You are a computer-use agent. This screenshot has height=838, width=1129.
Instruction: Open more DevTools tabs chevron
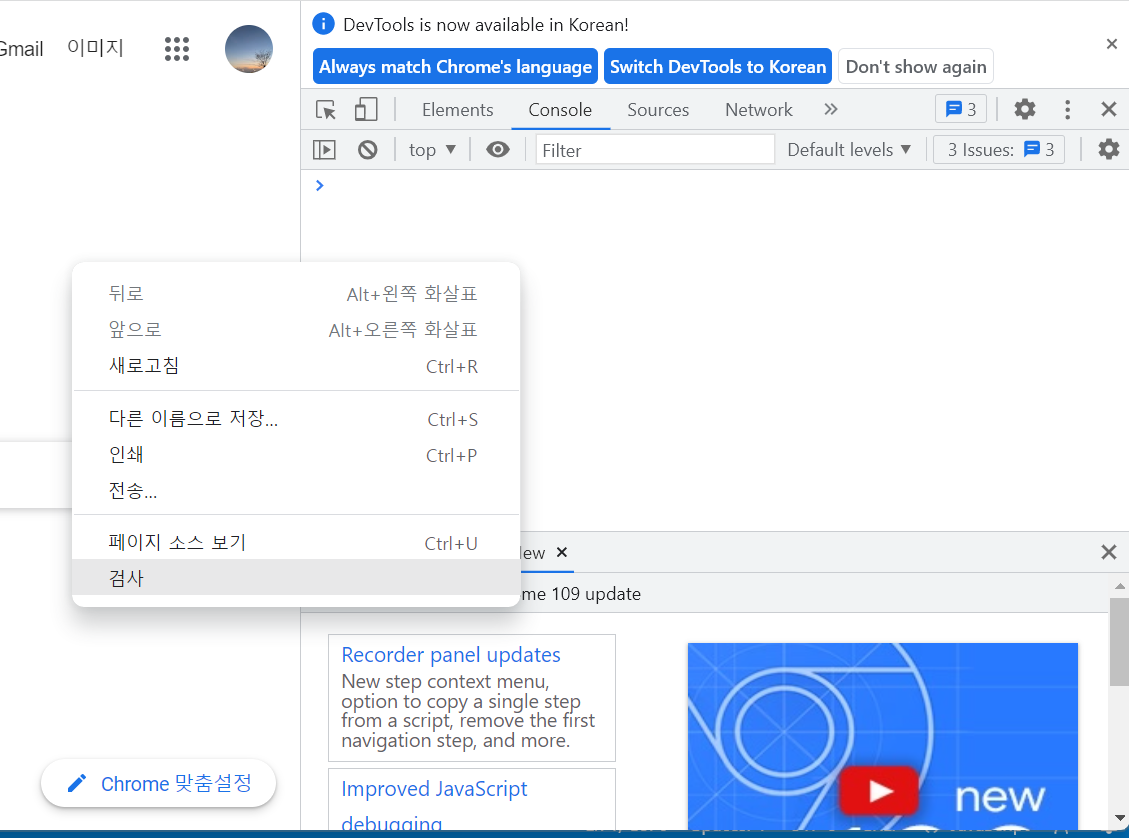click(831, 109)
